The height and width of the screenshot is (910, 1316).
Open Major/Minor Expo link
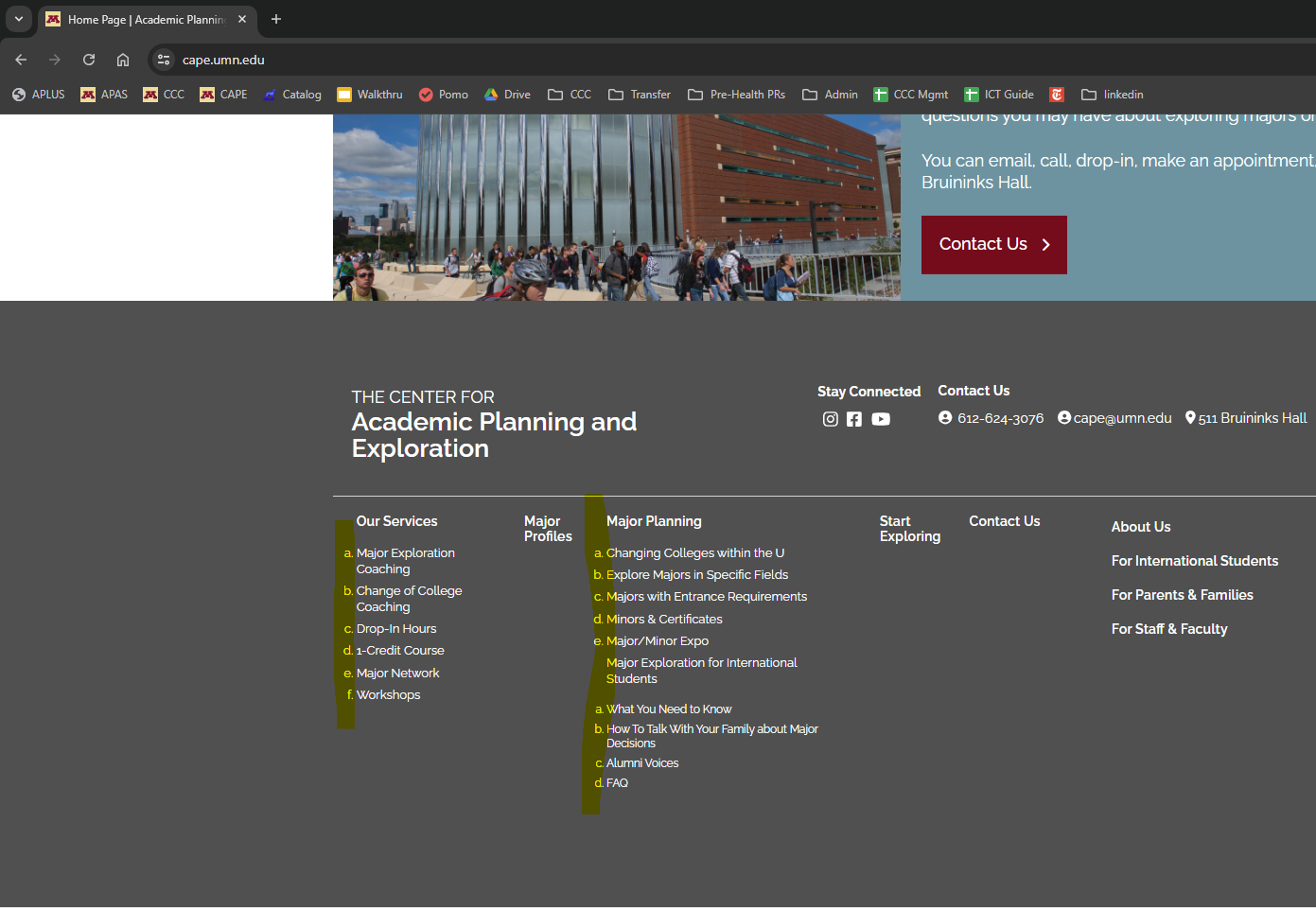coord(658,640)
